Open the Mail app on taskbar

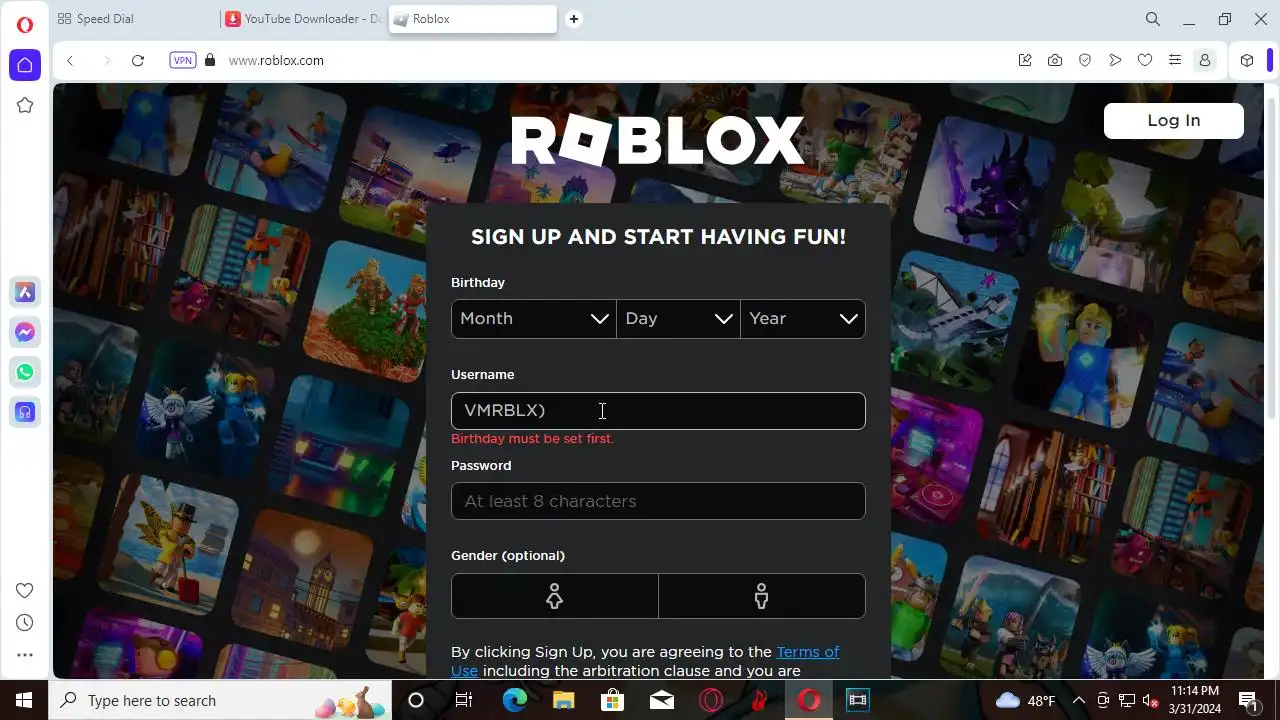point(661,700)
